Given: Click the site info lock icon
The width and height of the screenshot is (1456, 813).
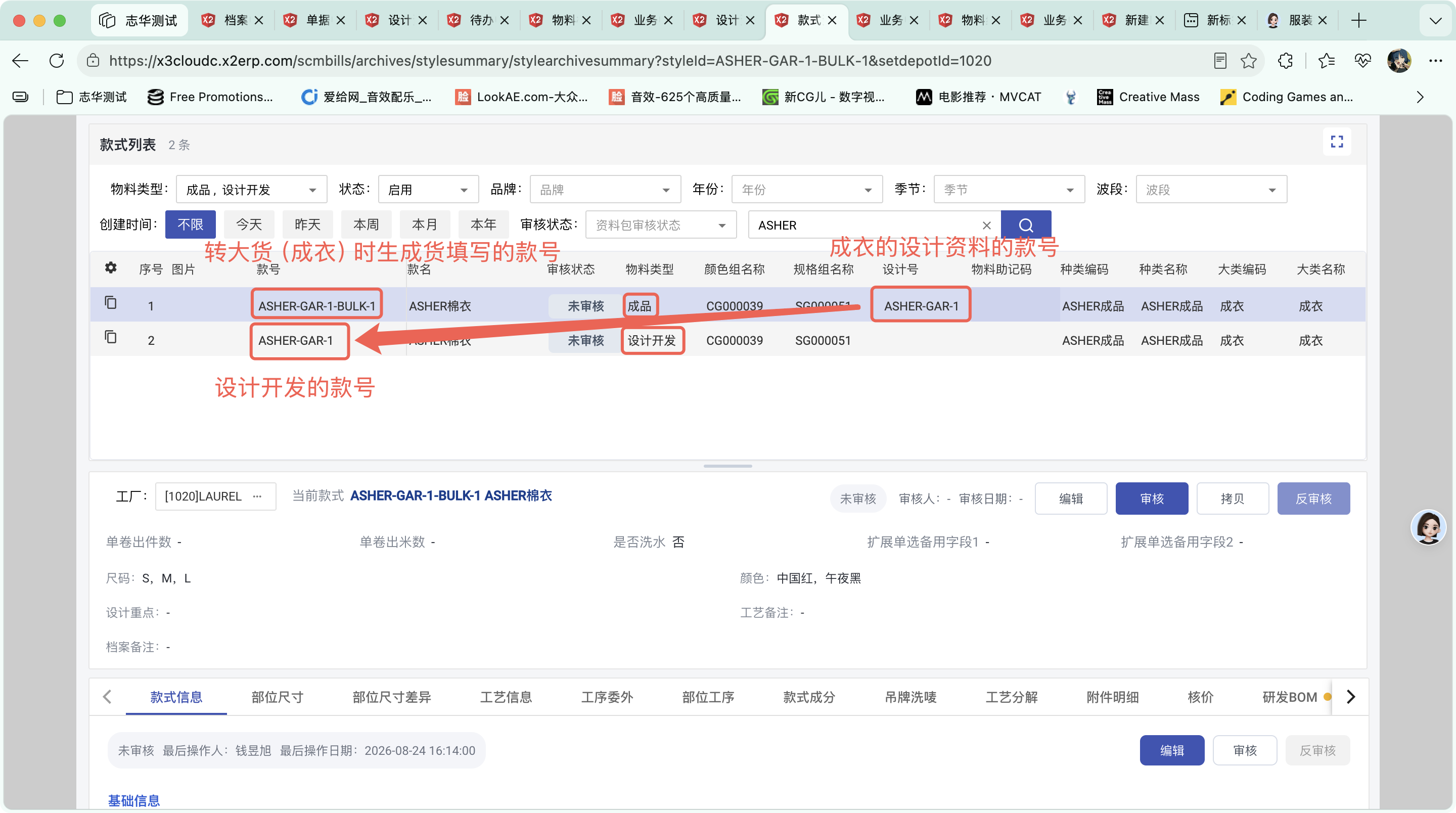Looking at the screenshot, I should point(93,61).
